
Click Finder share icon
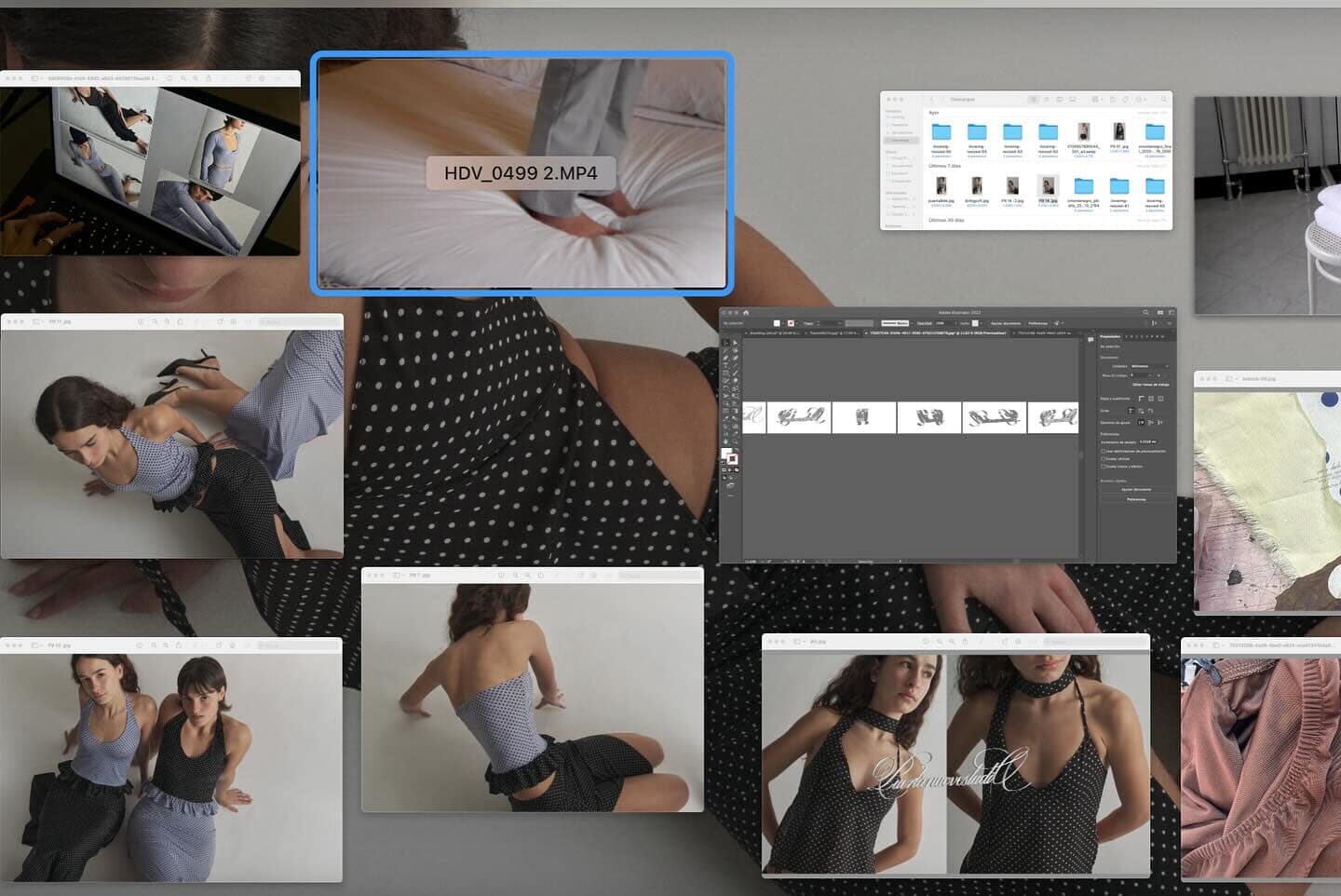tap(1113, 100)
